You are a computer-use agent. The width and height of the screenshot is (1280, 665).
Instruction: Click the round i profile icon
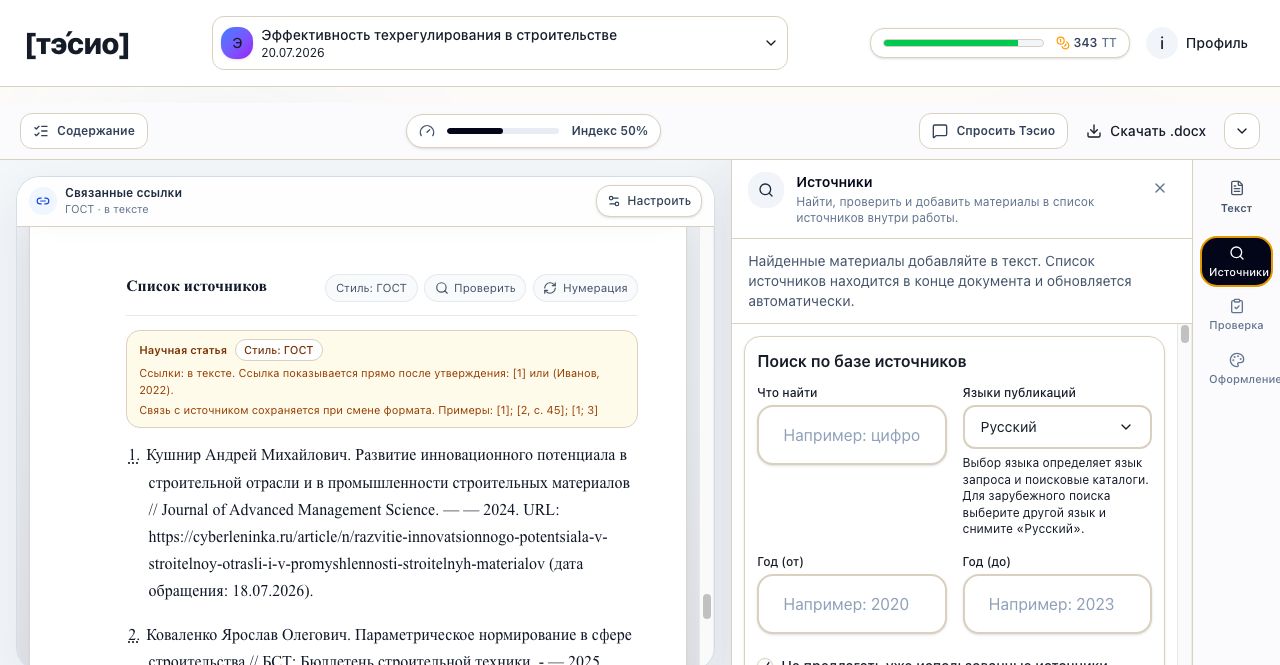[x=1162, y=43]
